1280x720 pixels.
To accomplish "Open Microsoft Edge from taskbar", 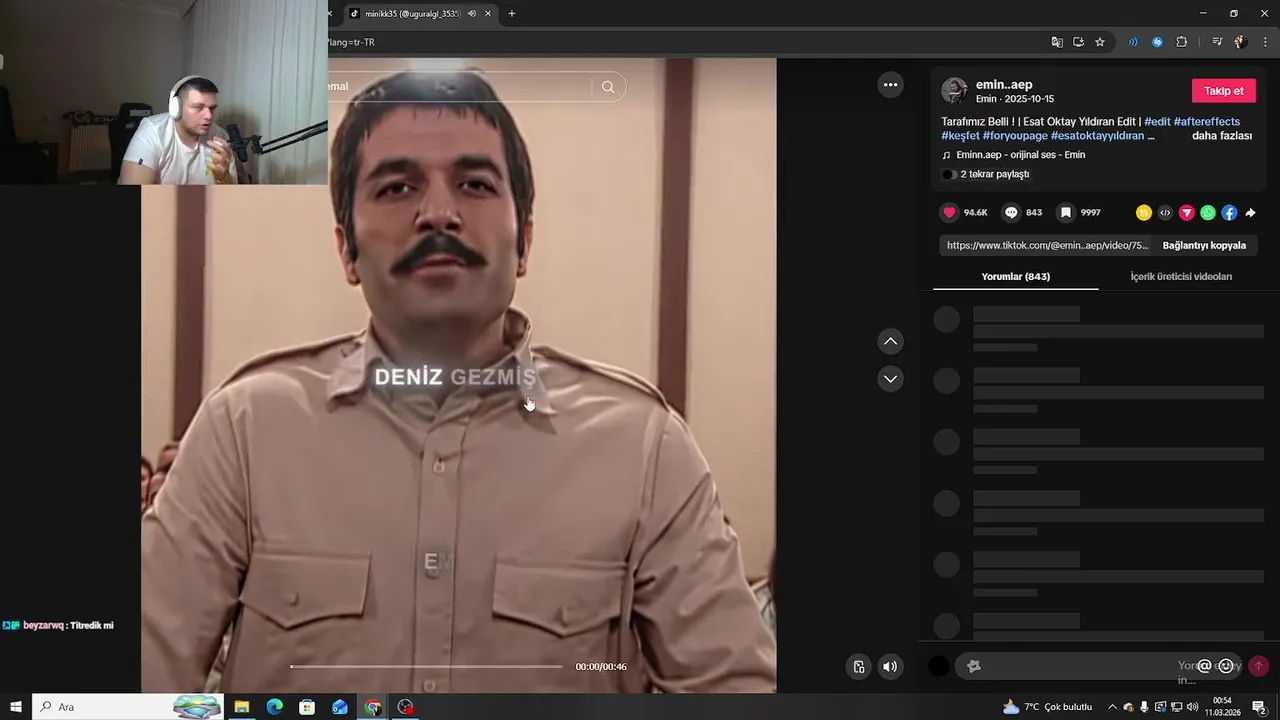I will click(x=274, y=707).
